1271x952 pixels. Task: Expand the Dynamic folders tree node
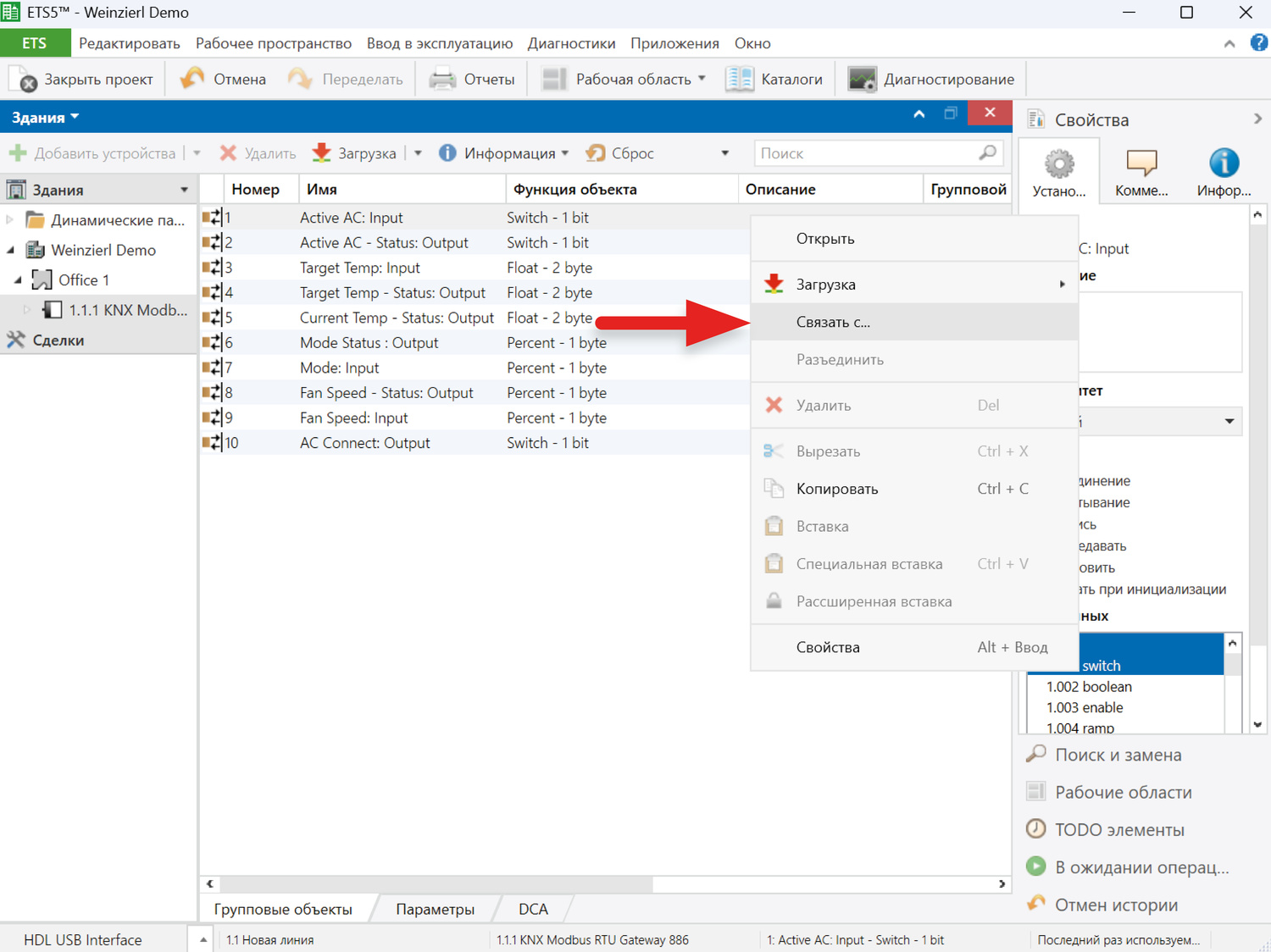[10, 220]
